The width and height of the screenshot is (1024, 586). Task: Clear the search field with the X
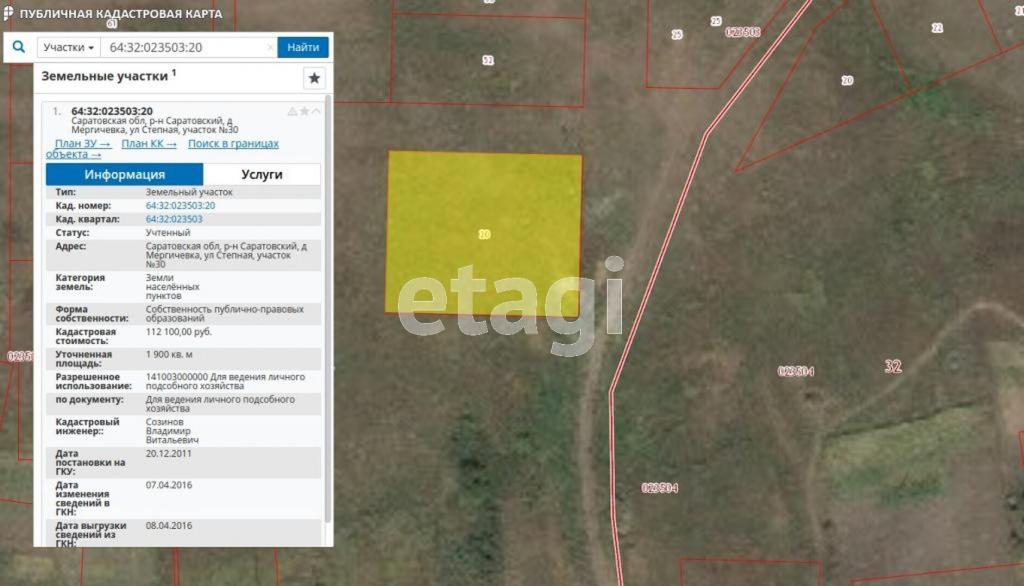[270, 47]
